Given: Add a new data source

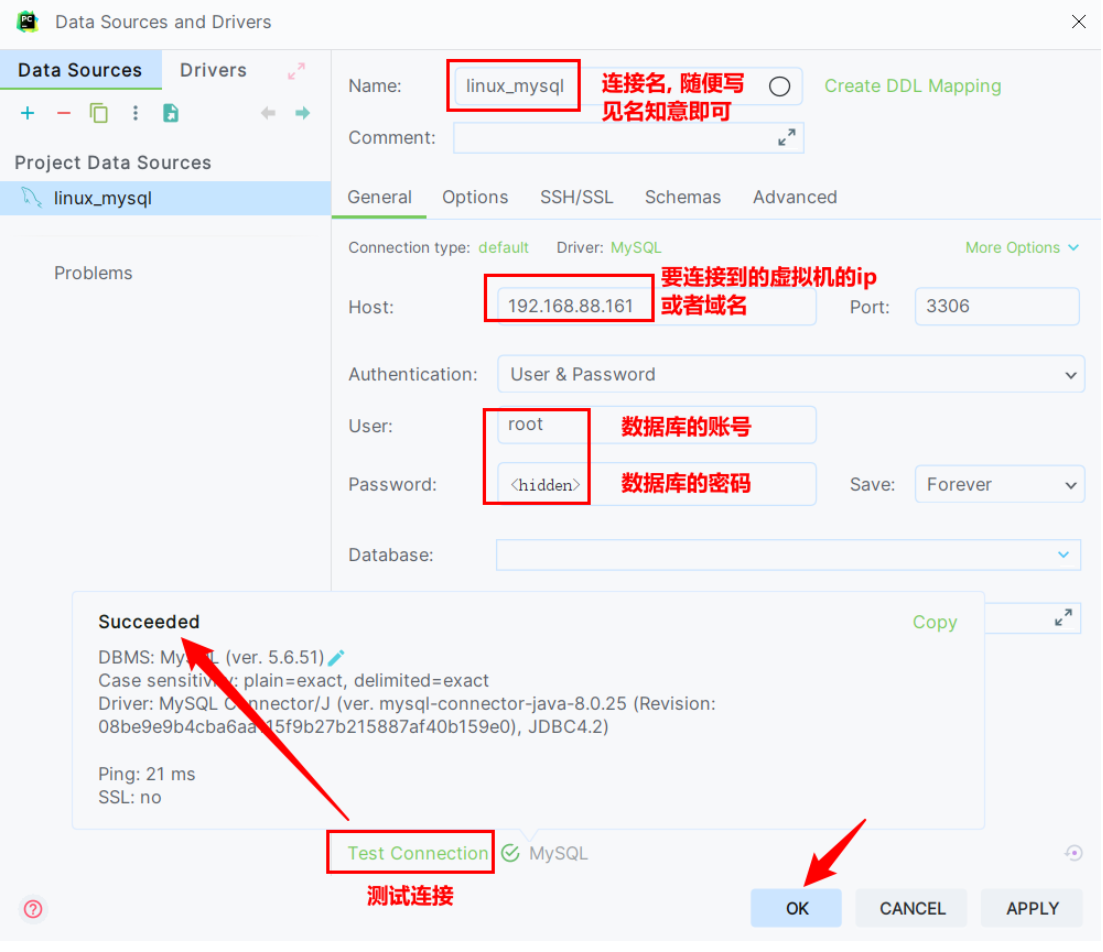Looking at the screenshot, I should coord(27,113).
